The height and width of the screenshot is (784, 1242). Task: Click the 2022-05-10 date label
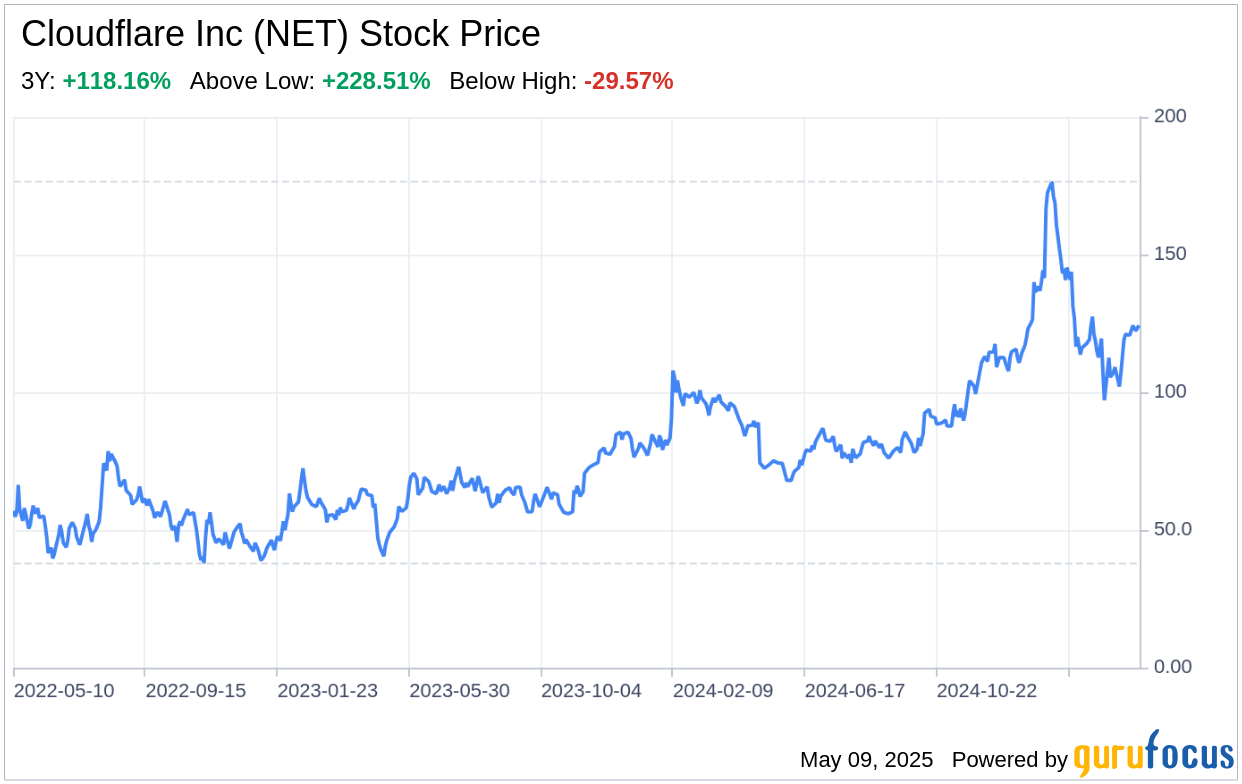click(64, 691)
